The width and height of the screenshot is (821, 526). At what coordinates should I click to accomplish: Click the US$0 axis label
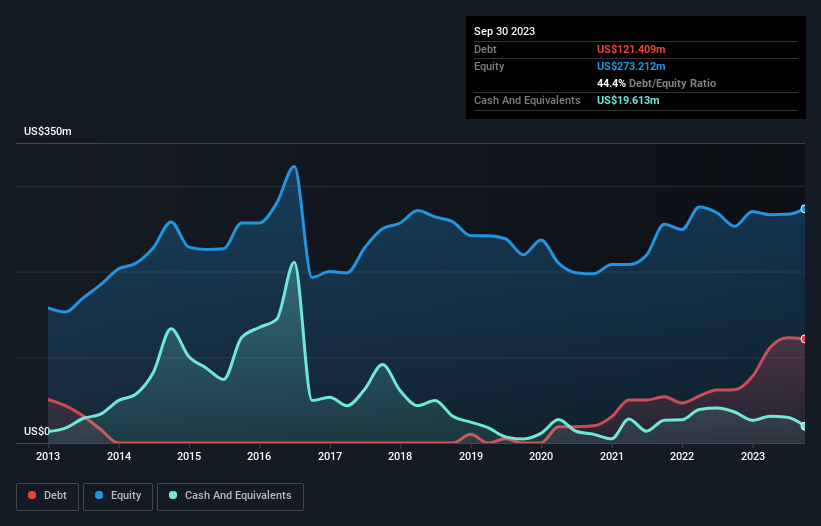(37, 431)
